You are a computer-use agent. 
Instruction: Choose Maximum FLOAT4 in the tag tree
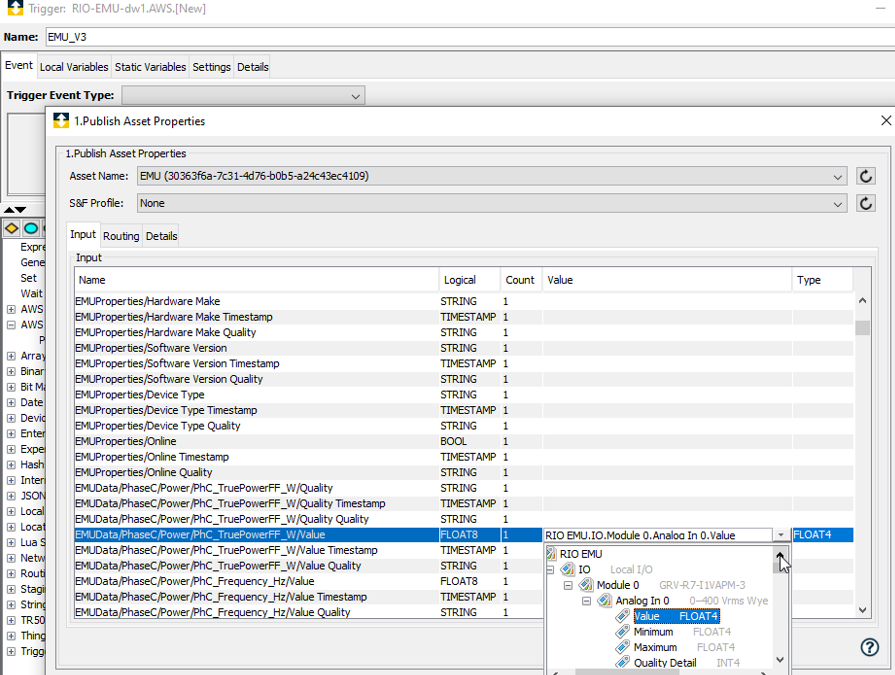(684, 647)
